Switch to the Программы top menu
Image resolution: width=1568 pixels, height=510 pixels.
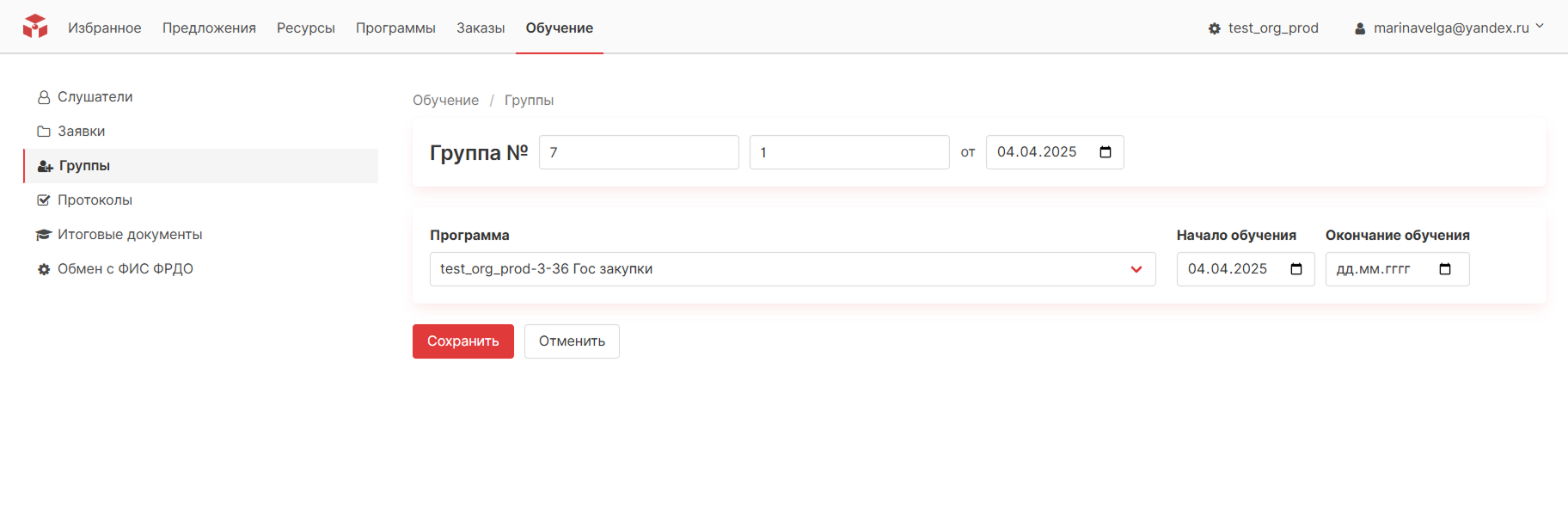395,28
